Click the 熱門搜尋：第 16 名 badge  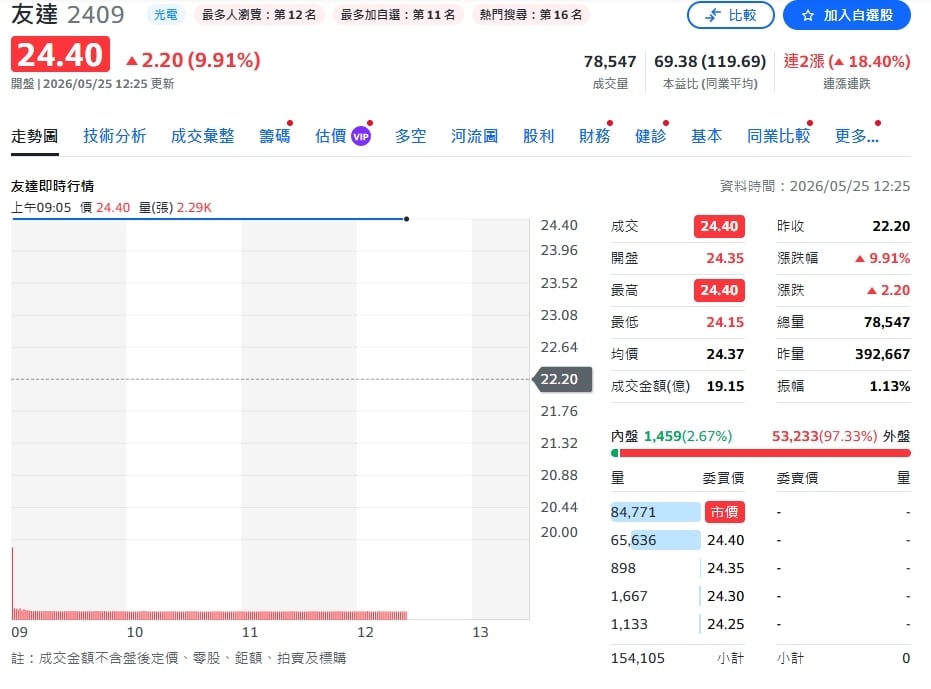[531, 15]
